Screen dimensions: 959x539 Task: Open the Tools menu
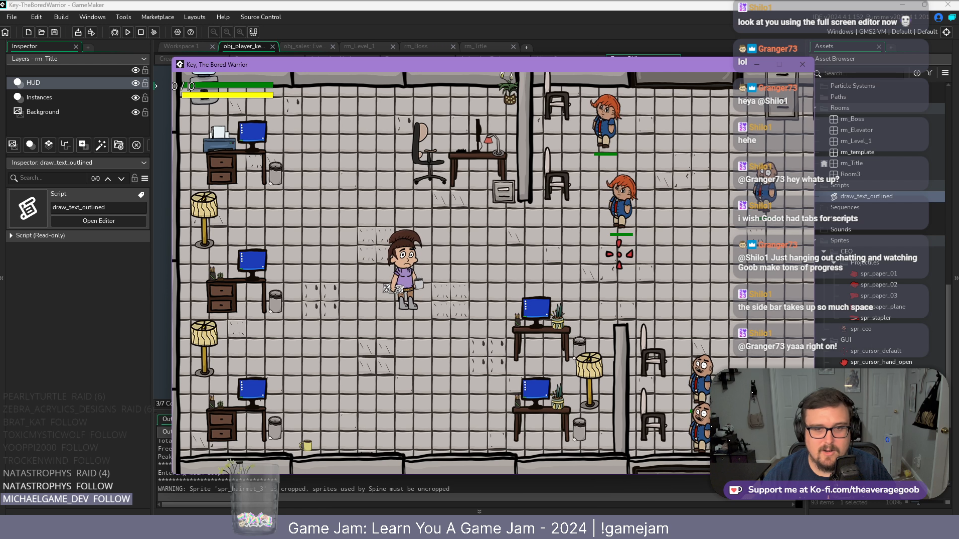[x=124, y=17]
